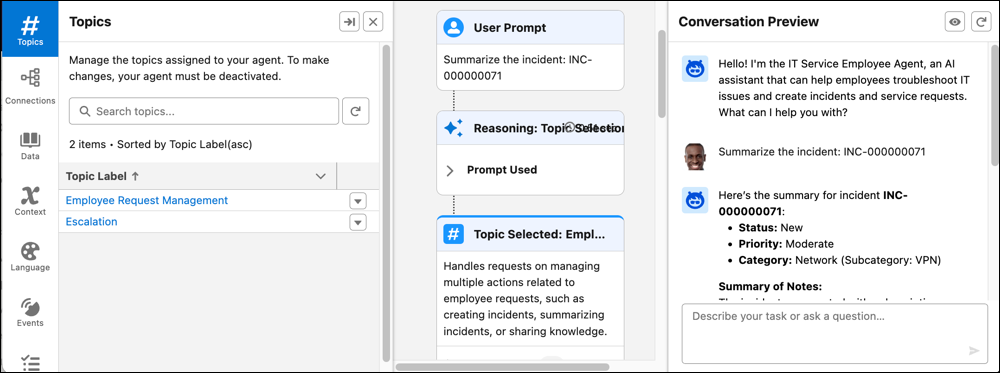This screenshot has height=373, width=1000.
Task: Close the Topics panel
Action: (373, 22)
